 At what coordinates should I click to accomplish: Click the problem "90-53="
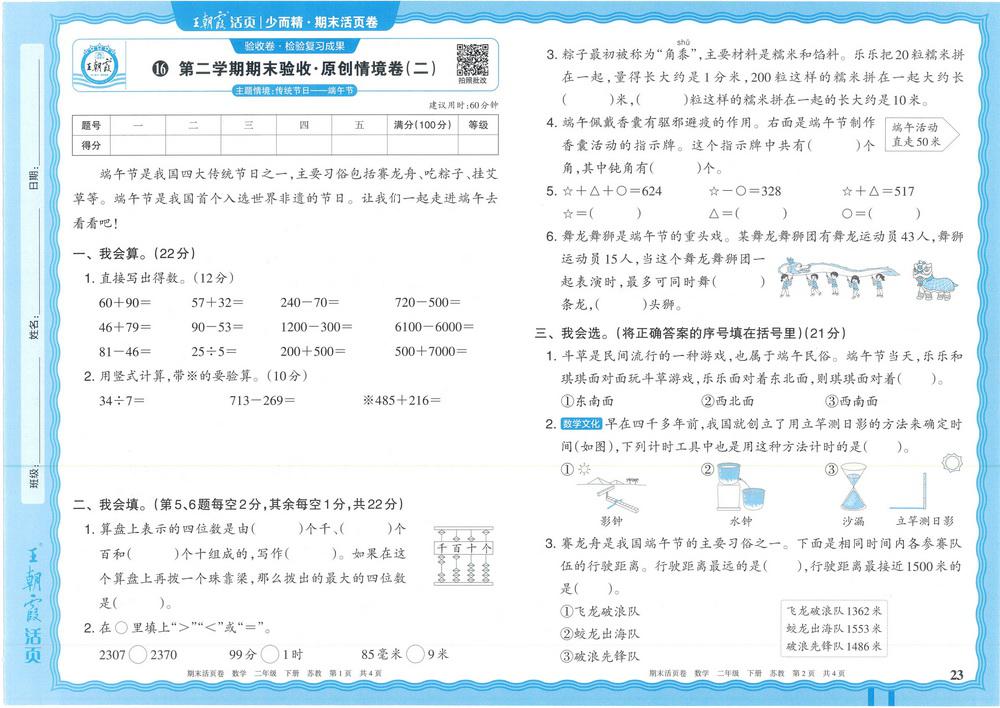tap(217, 327)
